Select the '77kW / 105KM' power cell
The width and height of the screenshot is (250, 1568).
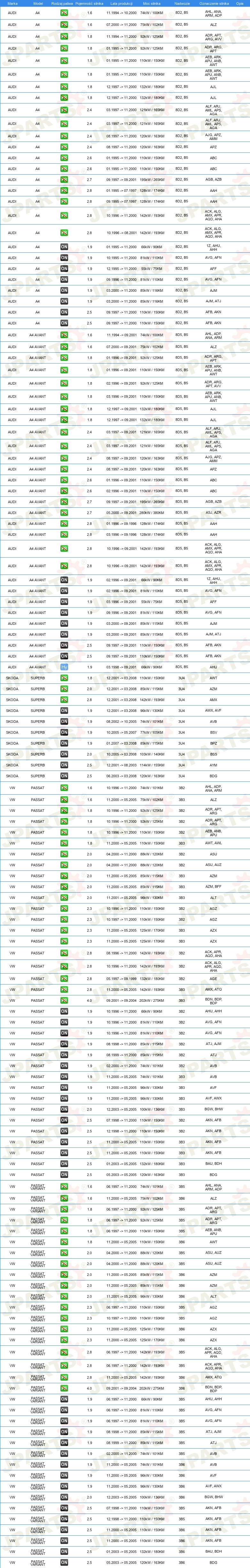coord(152,733)
